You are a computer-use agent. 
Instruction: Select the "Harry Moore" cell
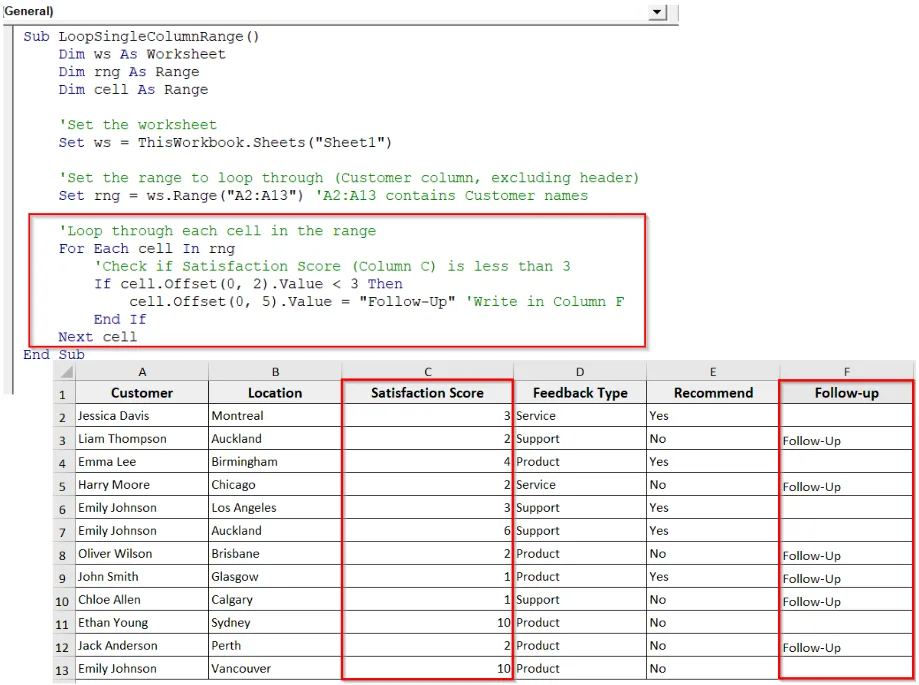point(142,485)
